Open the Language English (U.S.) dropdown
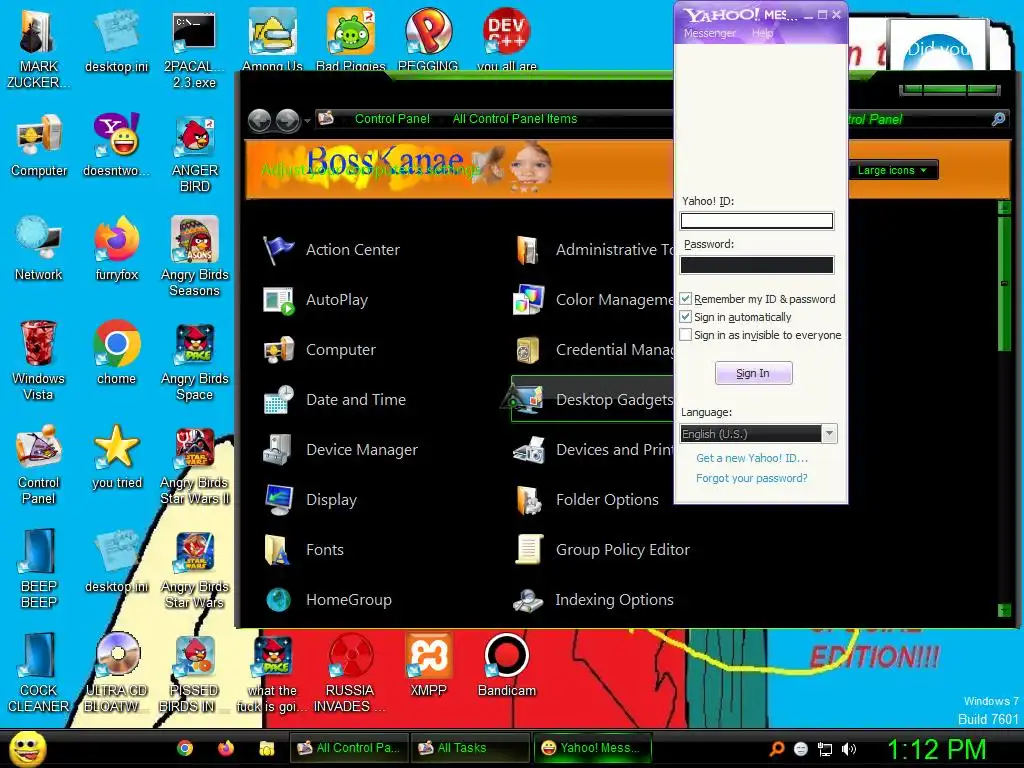This screenshot has width=1024, height=768. (829, 434)
